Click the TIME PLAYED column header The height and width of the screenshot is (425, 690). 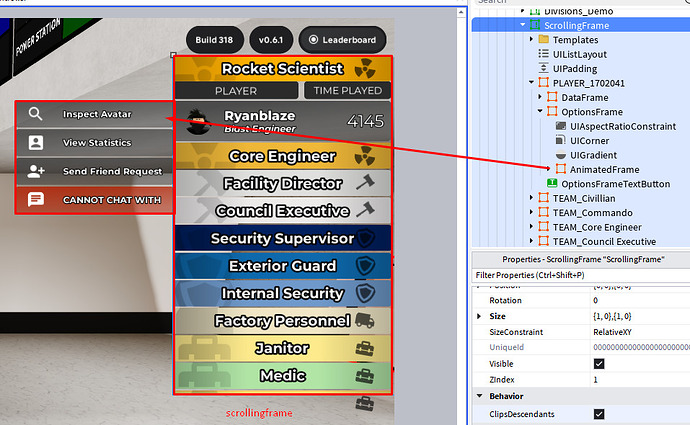pyautogui.click(x=347, y=91)
